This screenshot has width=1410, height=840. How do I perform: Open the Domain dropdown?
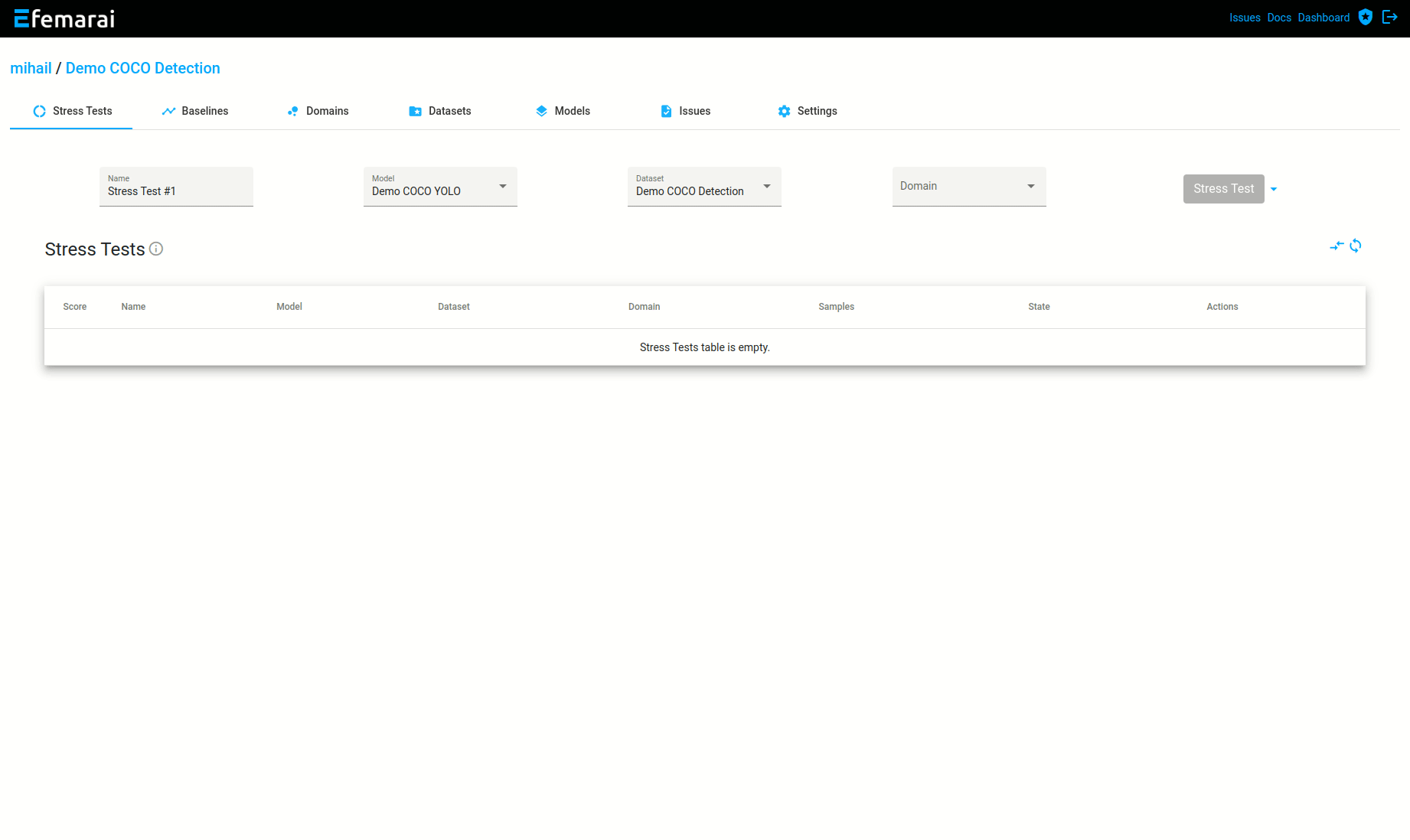coord(969,187)
